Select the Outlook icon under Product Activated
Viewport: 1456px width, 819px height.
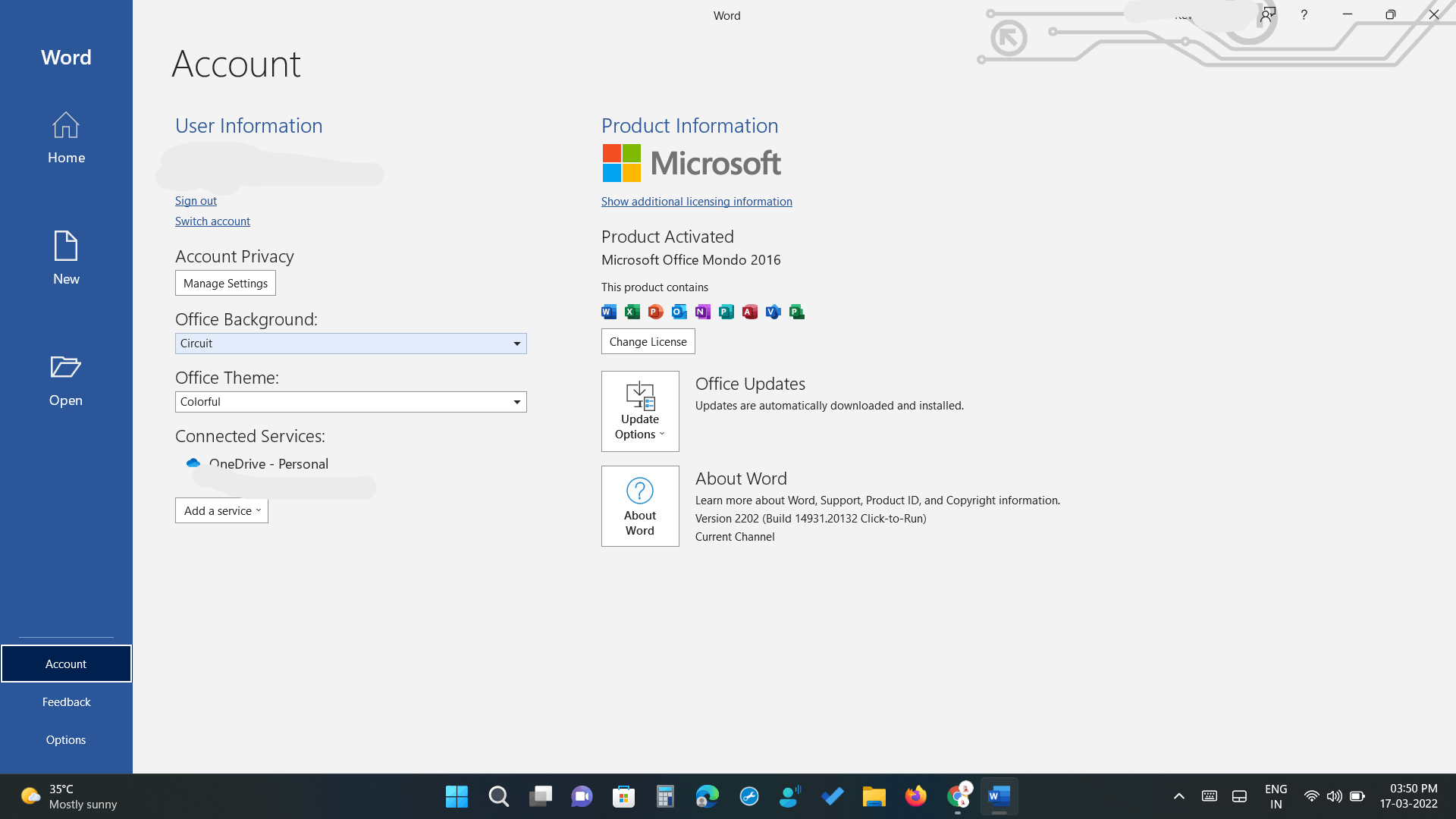679,312
